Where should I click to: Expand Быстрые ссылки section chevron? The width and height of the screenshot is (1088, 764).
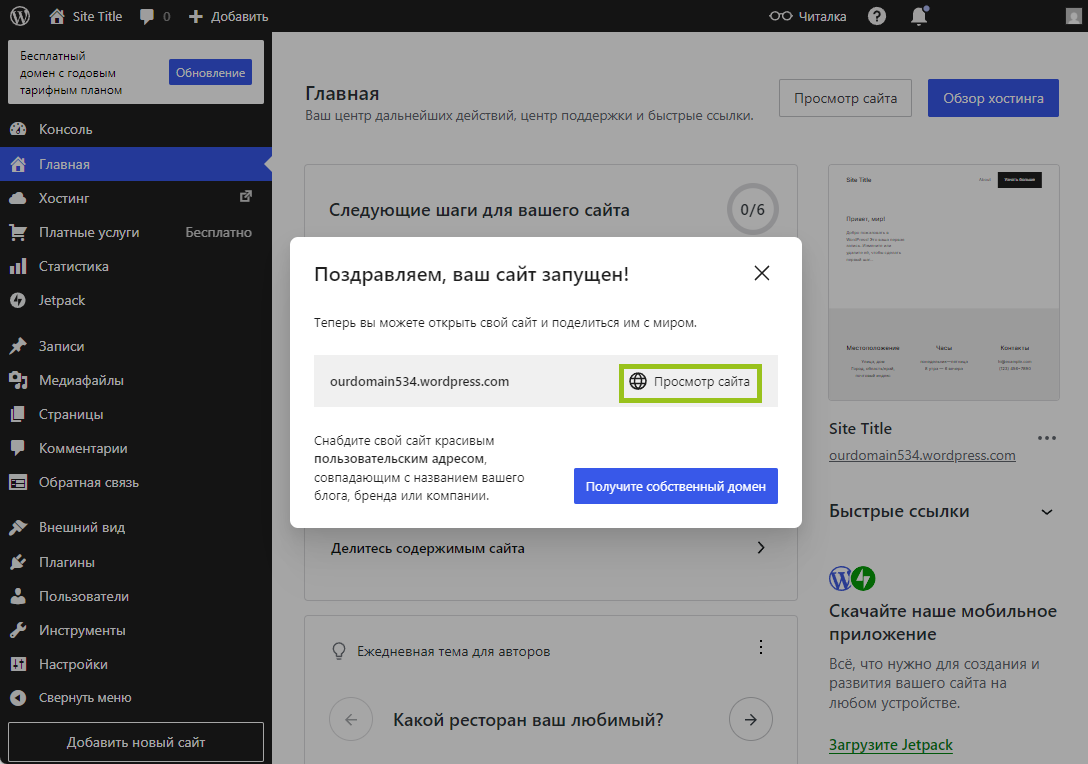[1047, 512]
